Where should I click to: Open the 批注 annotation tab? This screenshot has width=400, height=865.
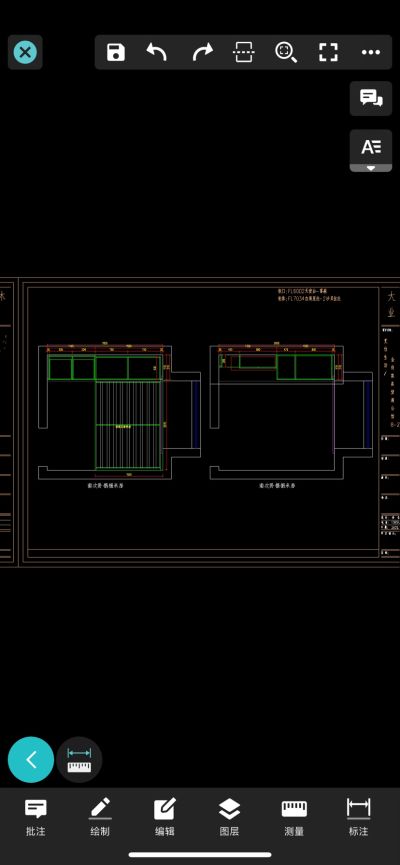tap(36, 818)
